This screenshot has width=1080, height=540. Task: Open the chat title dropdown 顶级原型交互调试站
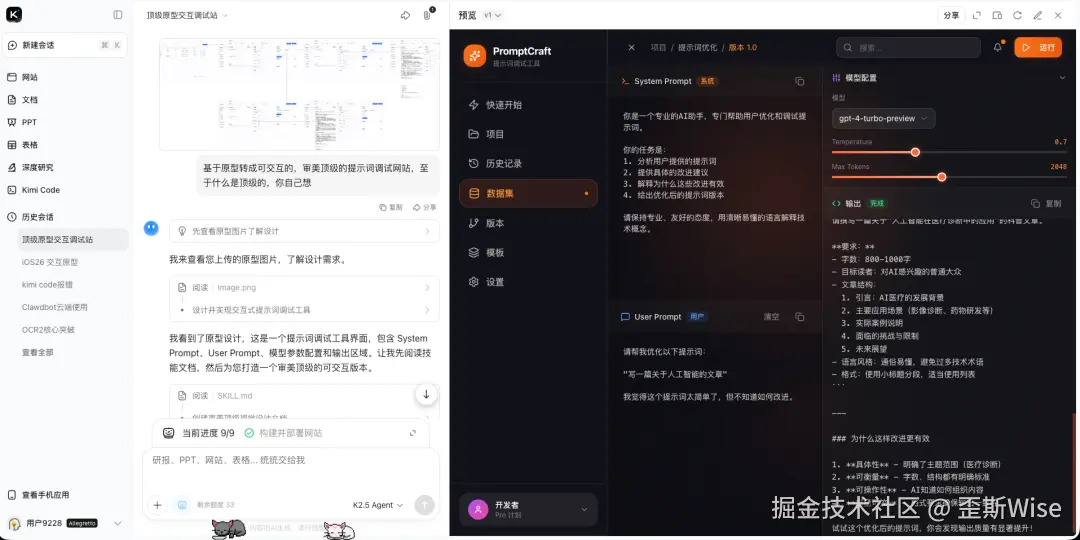[187, 15]
